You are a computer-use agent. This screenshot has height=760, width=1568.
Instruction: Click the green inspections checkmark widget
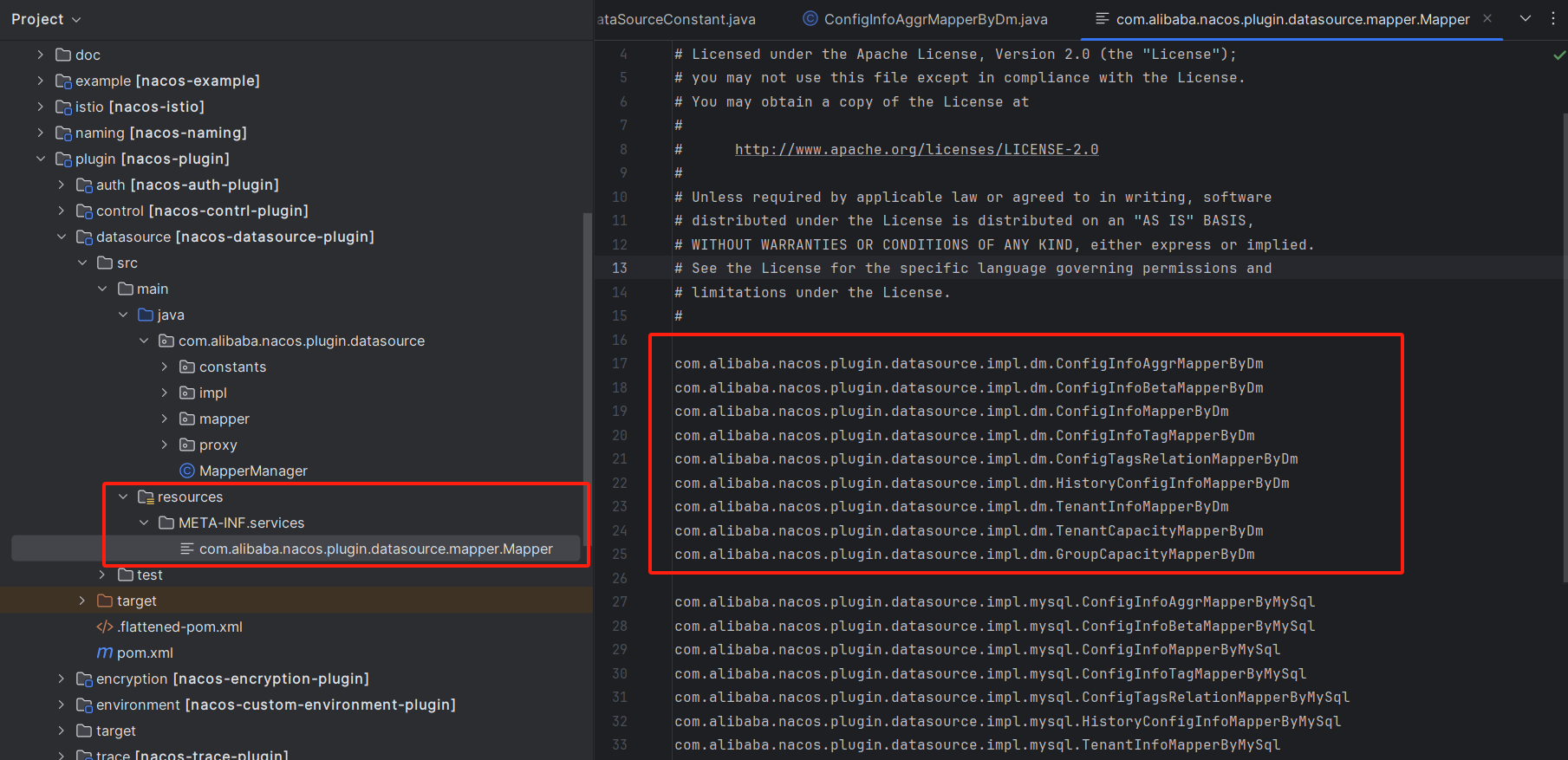[x=1558, y=55]
